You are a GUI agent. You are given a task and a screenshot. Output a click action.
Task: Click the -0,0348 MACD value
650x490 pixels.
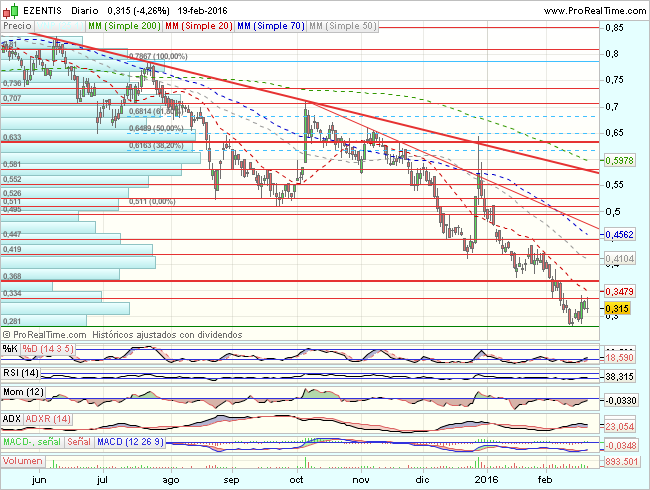[621, 446]
